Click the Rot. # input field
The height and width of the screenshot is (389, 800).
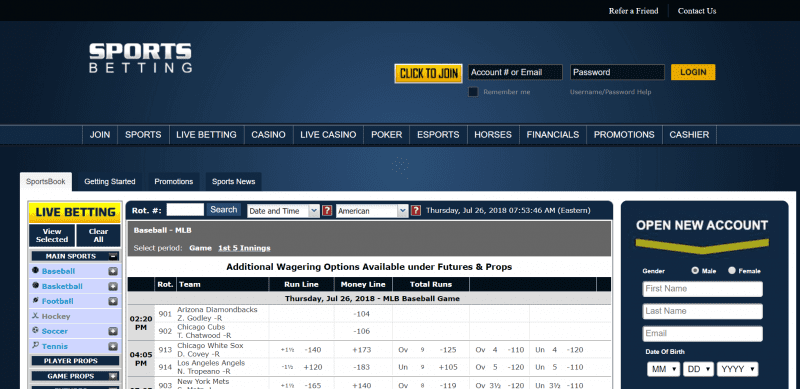185,210
